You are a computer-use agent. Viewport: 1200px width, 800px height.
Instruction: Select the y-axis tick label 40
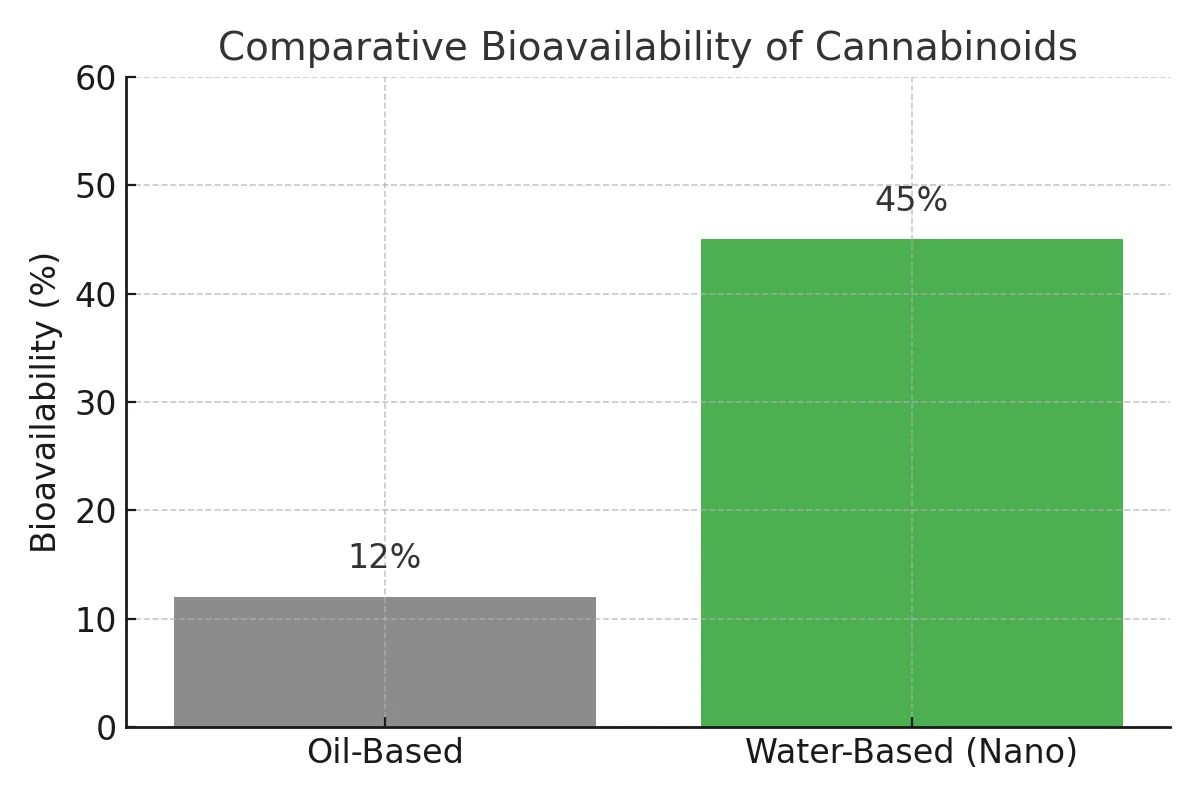[x=96, y=295]
